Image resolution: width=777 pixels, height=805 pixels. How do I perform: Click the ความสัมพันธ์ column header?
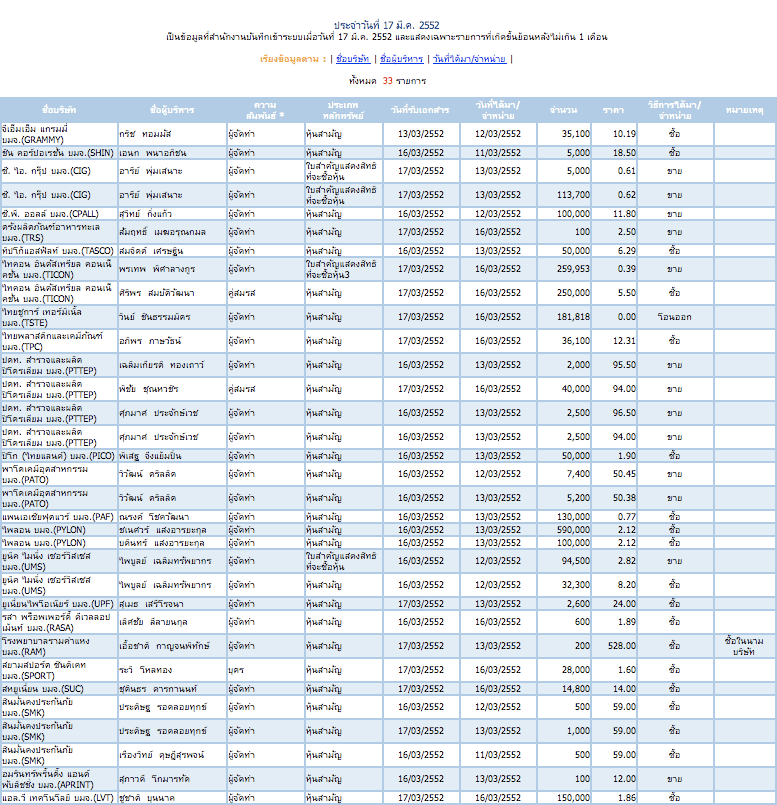pos(265,110)
